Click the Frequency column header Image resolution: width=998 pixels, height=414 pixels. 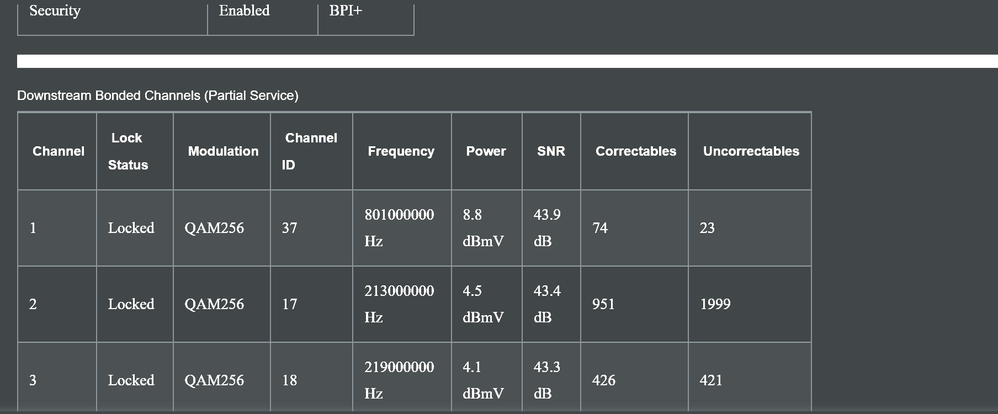click(x=401, y=151)
